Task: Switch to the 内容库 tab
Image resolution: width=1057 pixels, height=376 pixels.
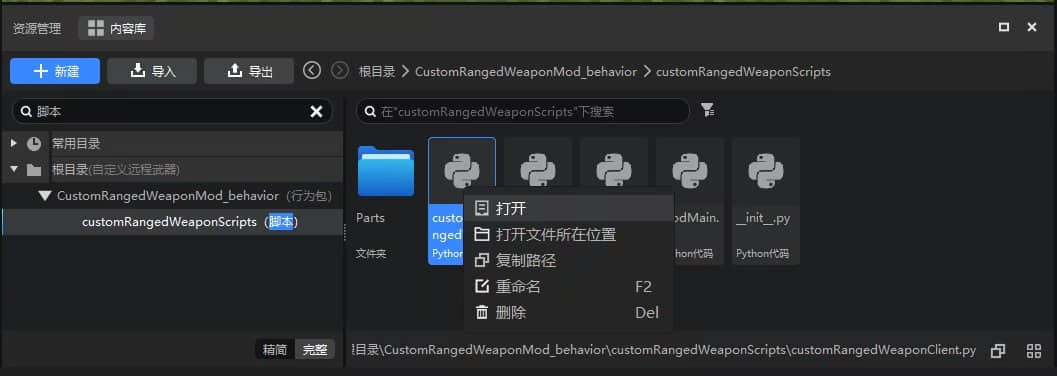Action: point(116,28)
